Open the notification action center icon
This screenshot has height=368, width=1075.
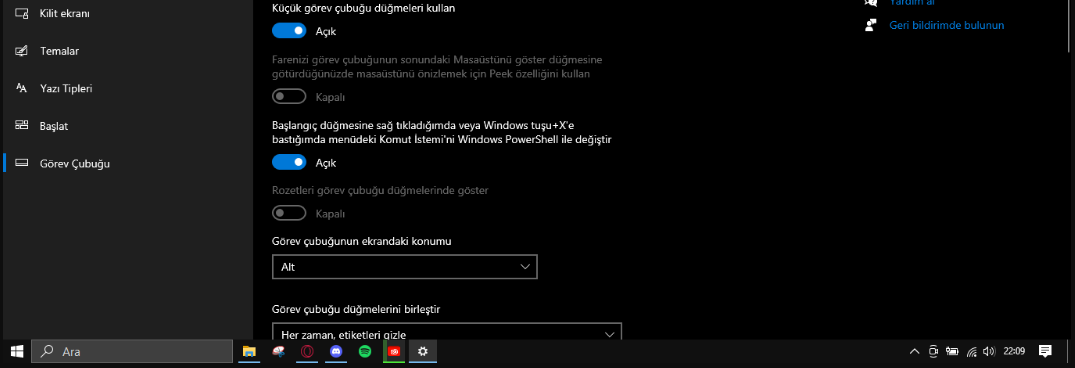(1045, 352)
